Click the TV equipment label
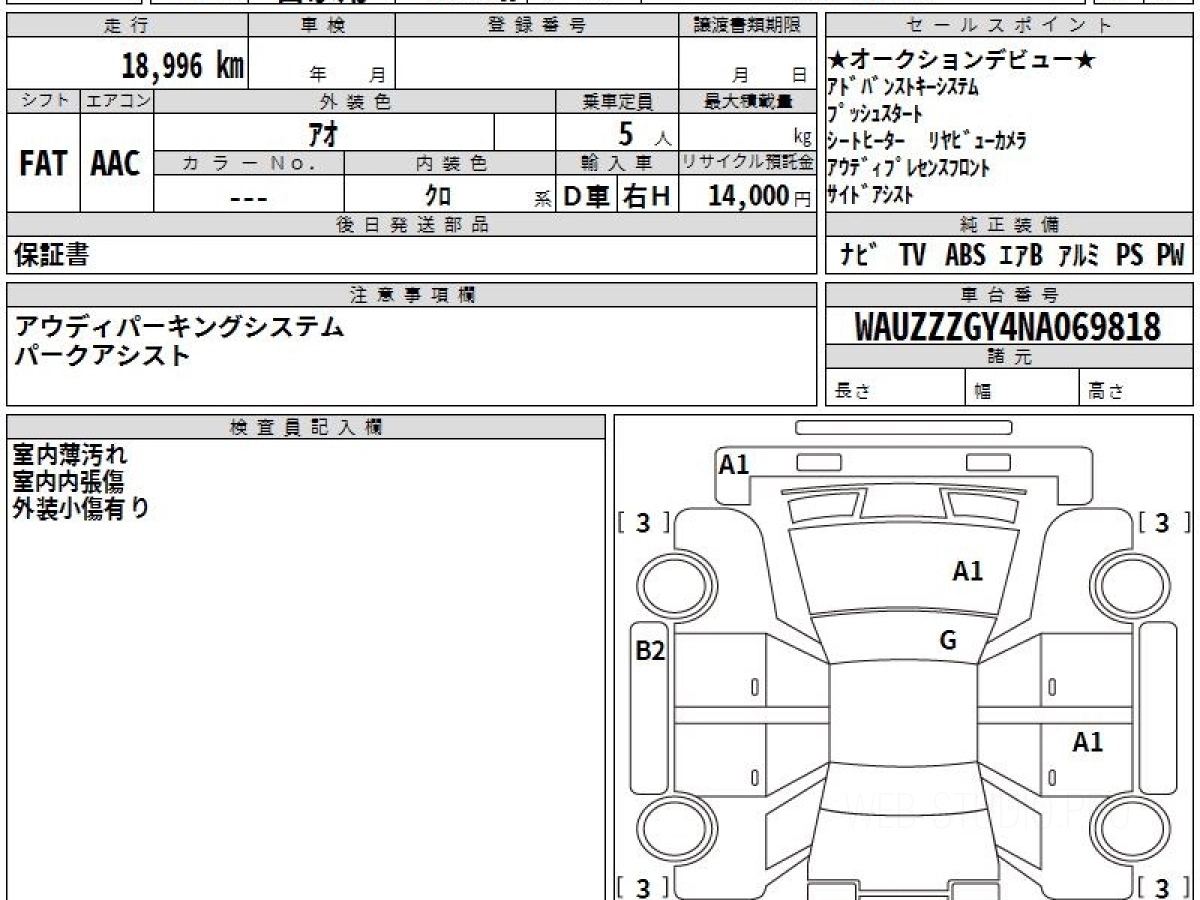 (x=912, y=256)
